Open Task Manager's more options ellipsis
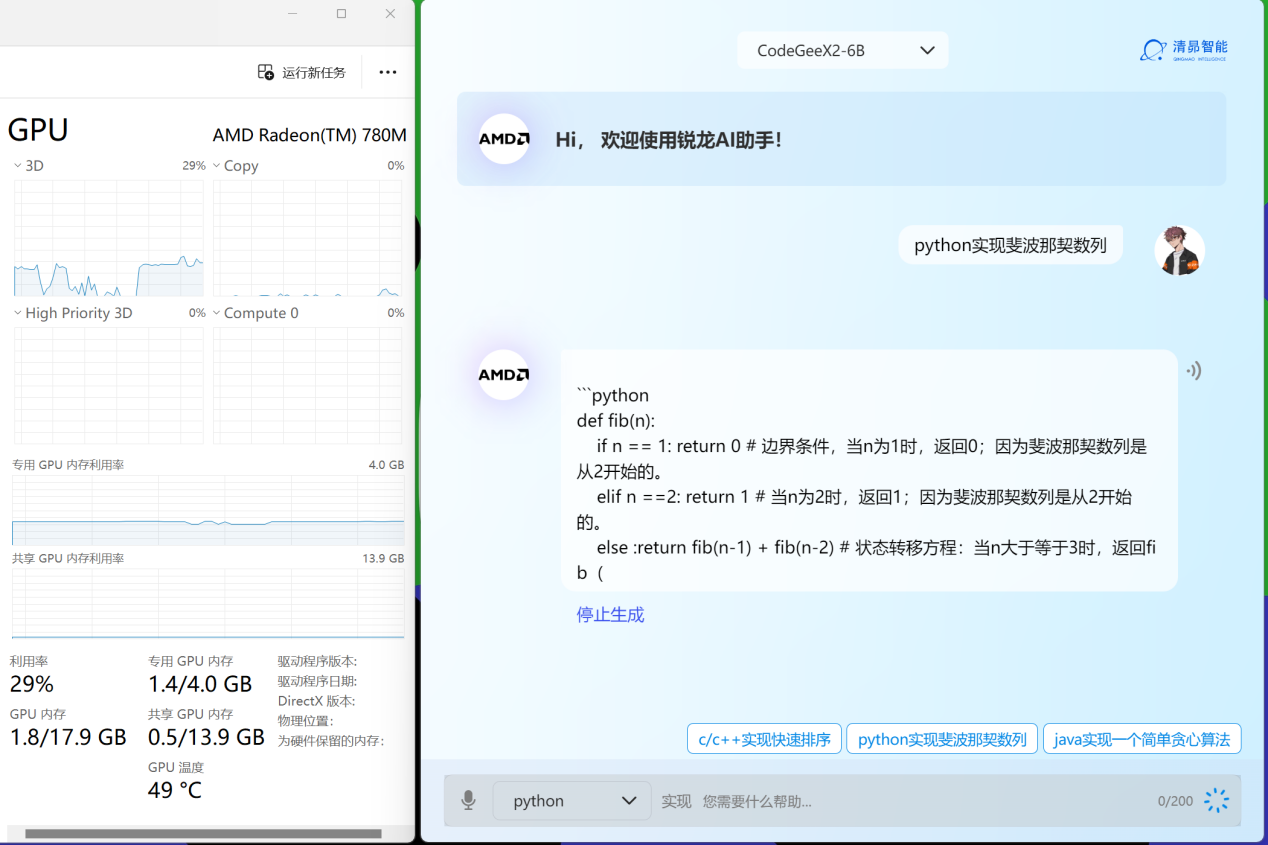Image resolution: width=1268 pixels, height=845 pixels. (388, 71)
